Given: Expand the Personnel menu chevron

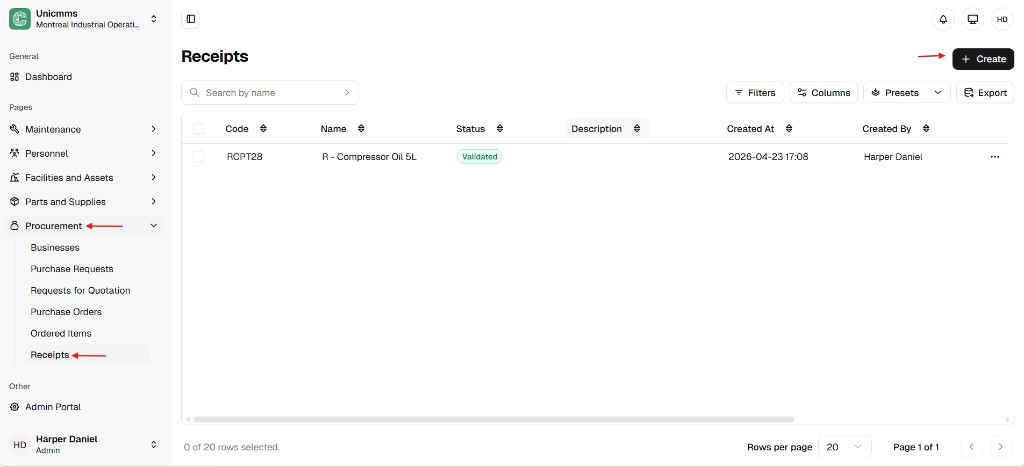Looking at the screenshot, I should [x=153, y=153].
